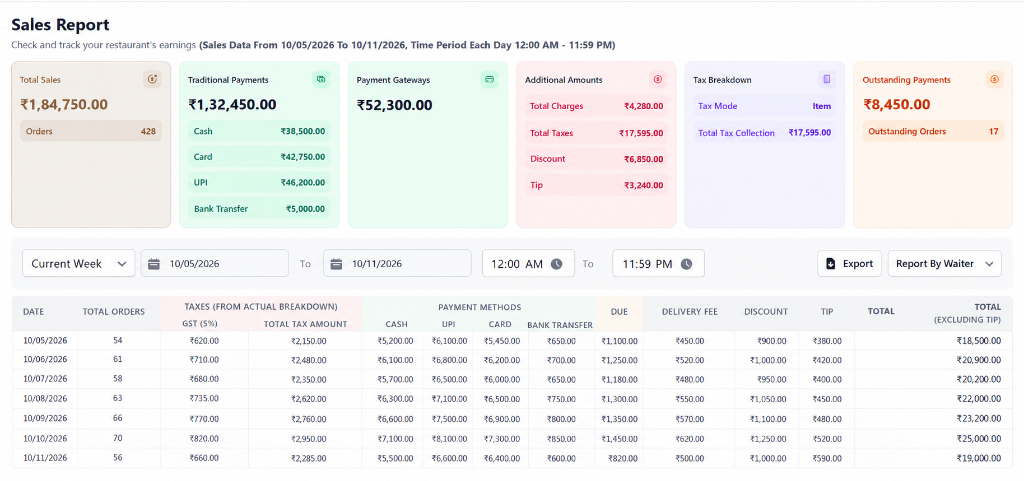Viewport: 1024px width, 481px height.
Task: Click the Total Taxes row in Additional Amounts
Action: tap(596, 132)
